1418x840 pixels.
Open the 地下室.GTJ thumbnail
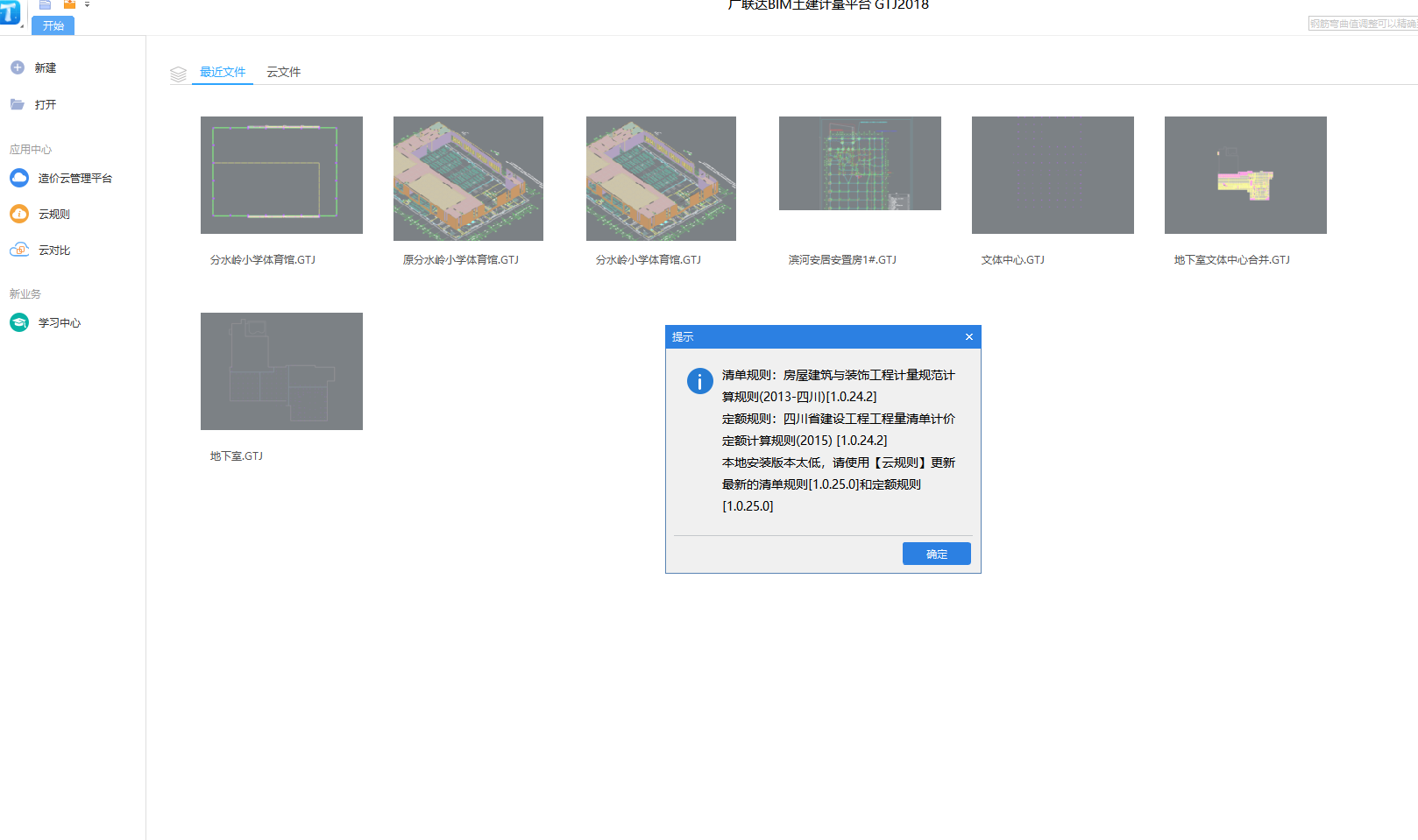click(x=281, y=371)
